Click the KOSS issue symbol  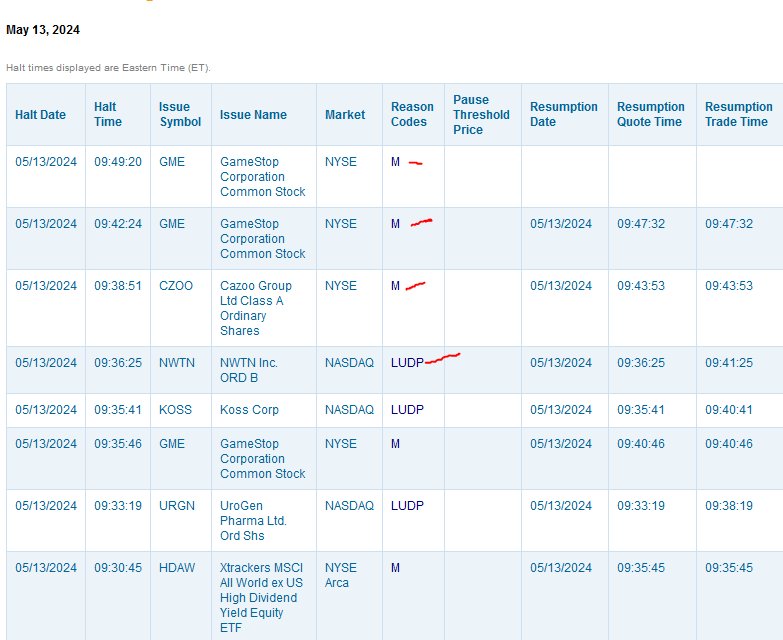coord(175,409)
